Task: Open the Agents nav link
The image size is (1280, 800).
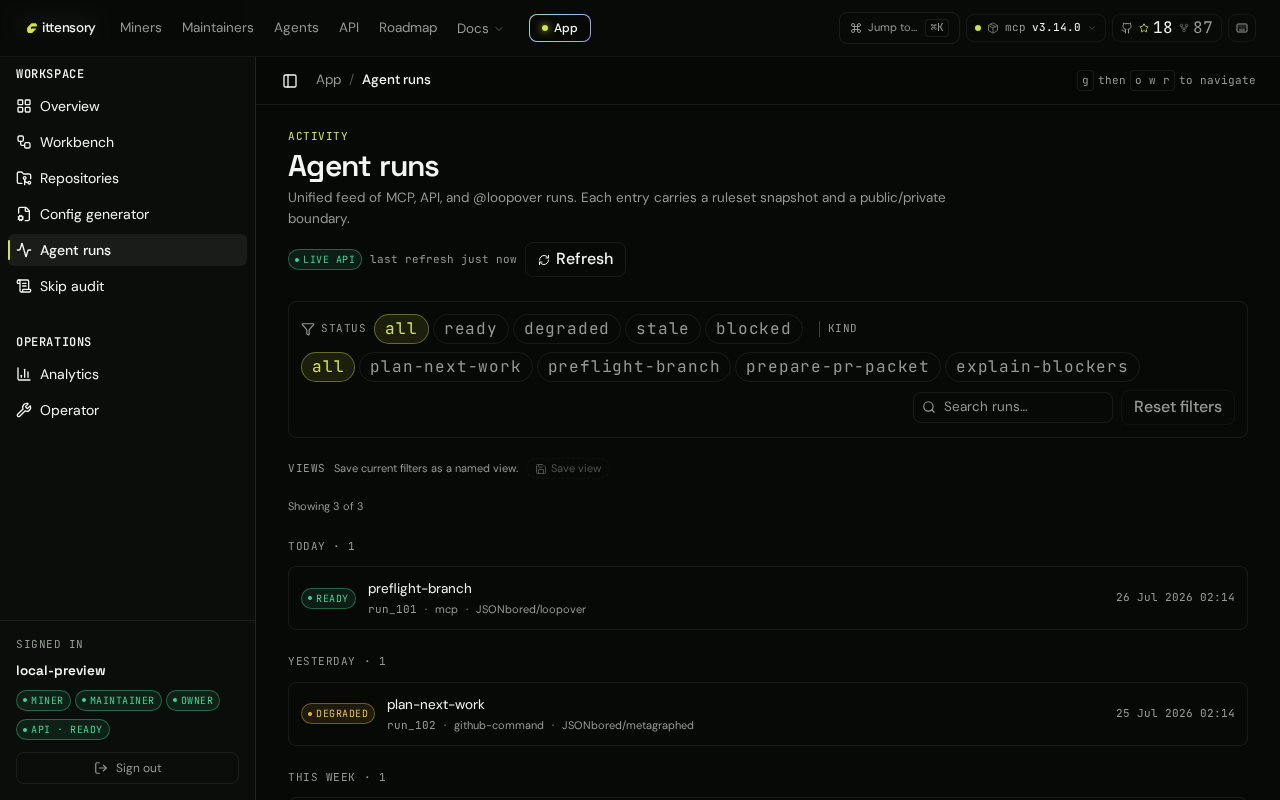Action: (296, 28)
